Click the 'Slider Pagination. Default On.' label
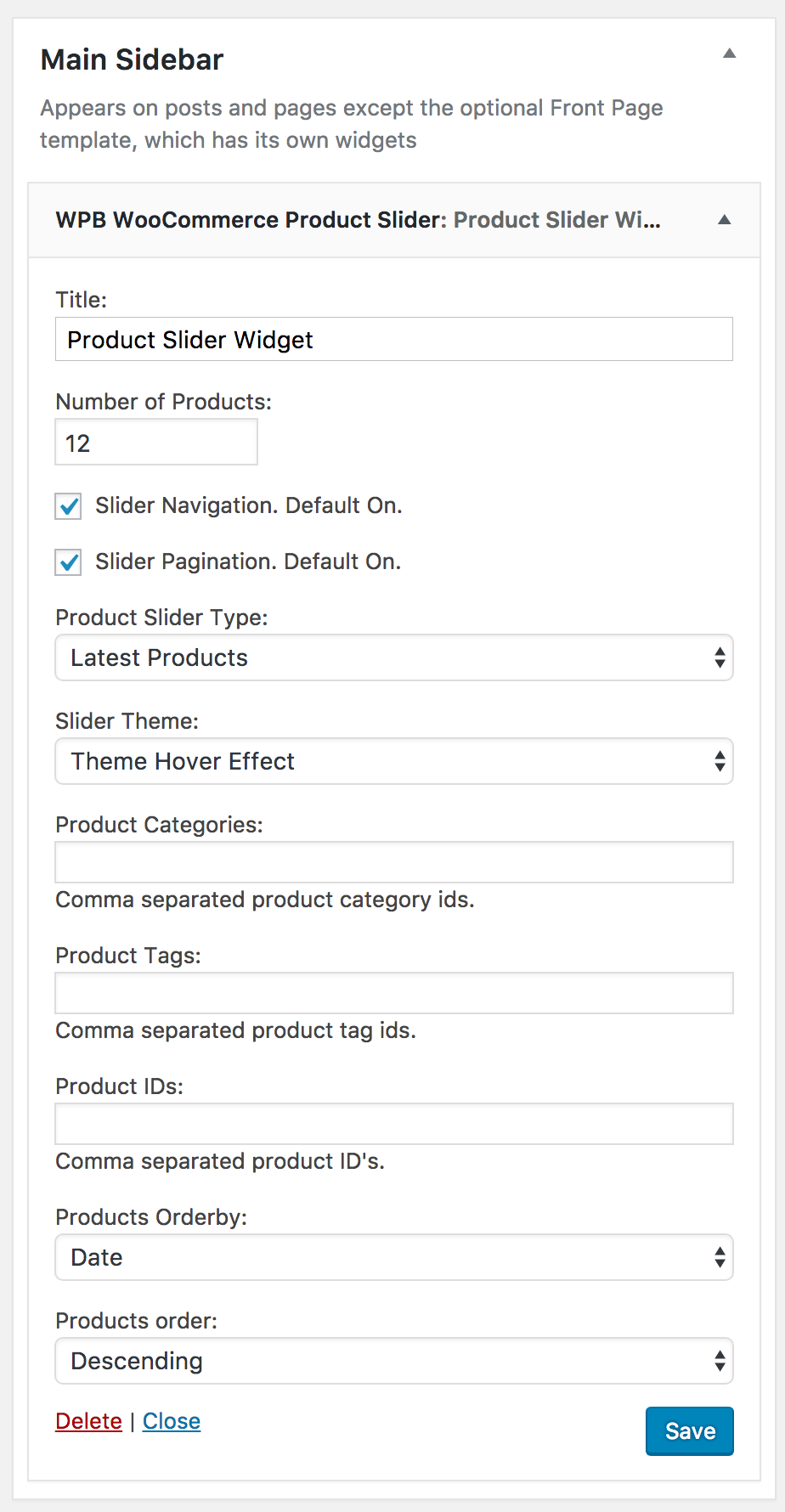 tap(248, 561)
